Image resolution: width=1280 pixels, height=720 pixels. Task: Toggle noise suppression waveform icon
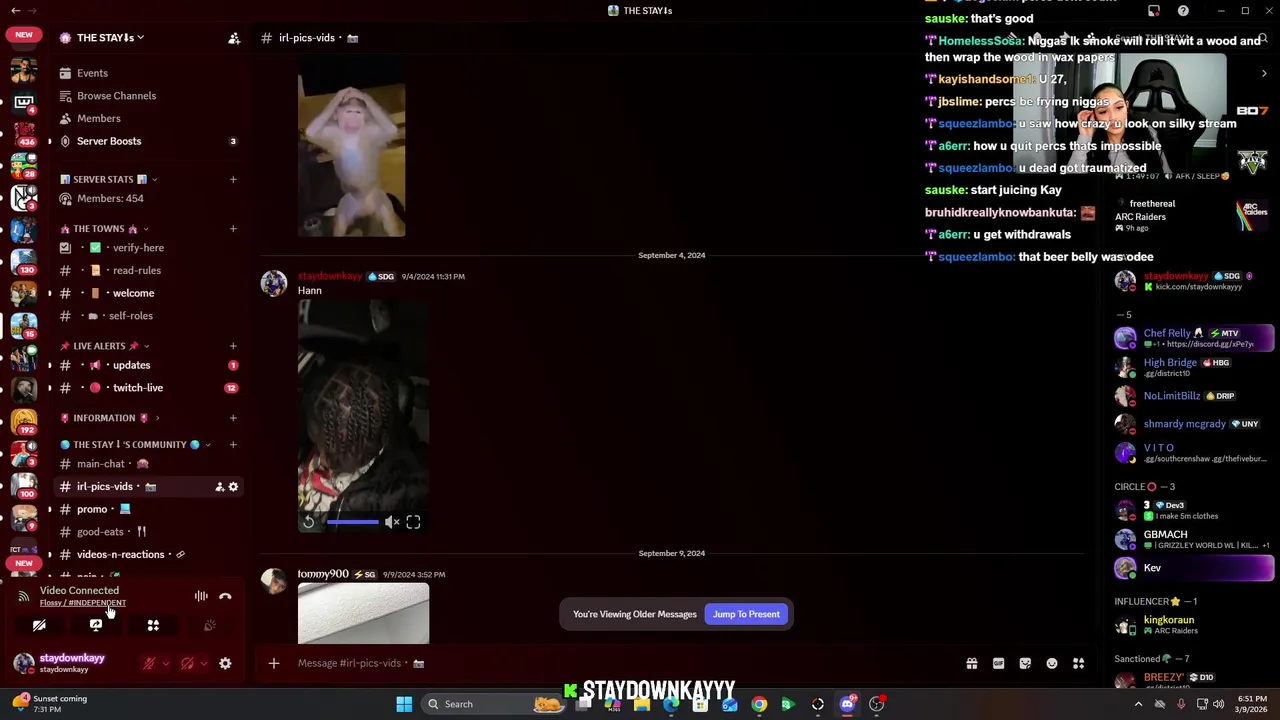pyautogui.click(x=201, y=597)
